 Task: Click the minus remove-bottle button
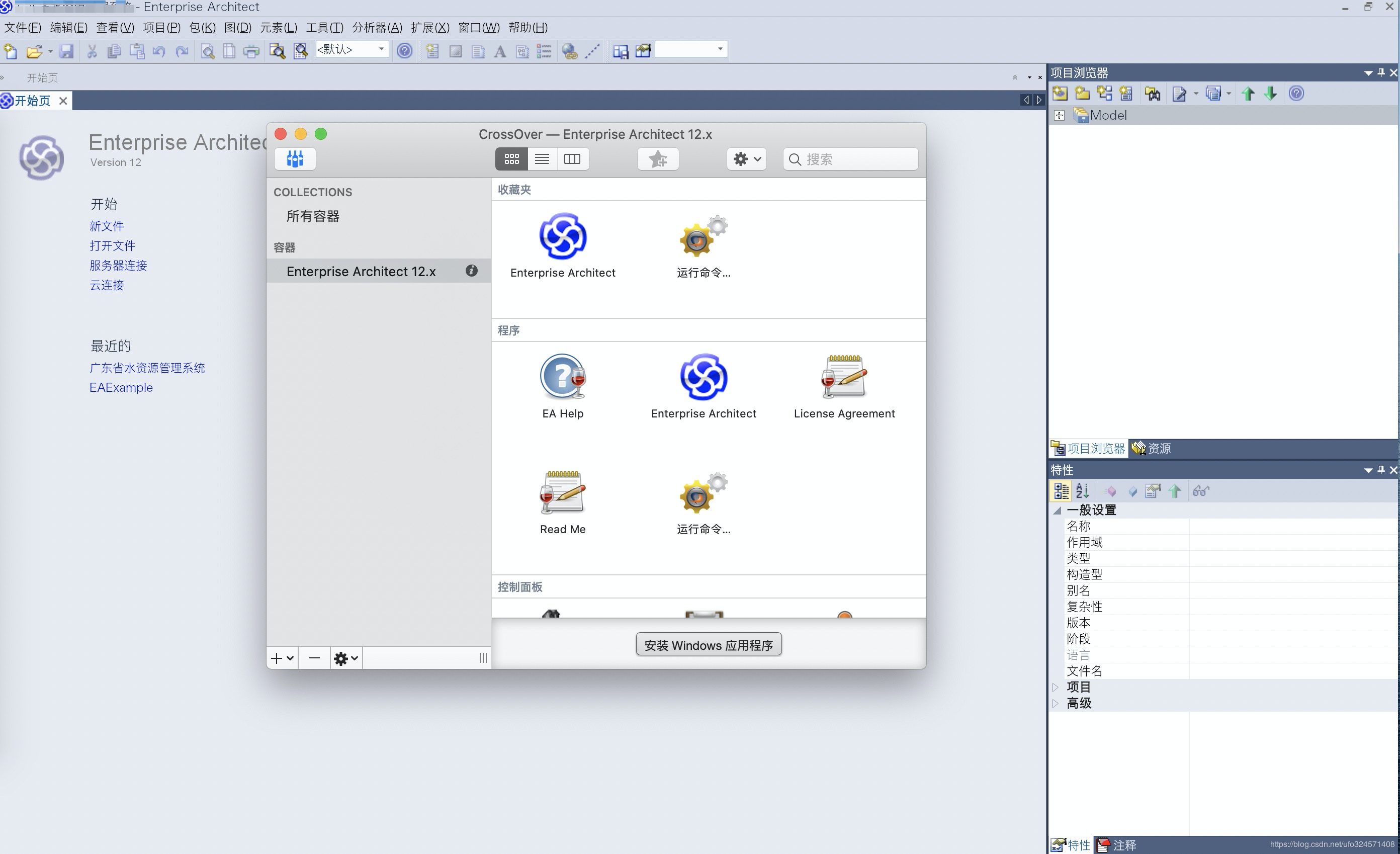click(314, 658)
